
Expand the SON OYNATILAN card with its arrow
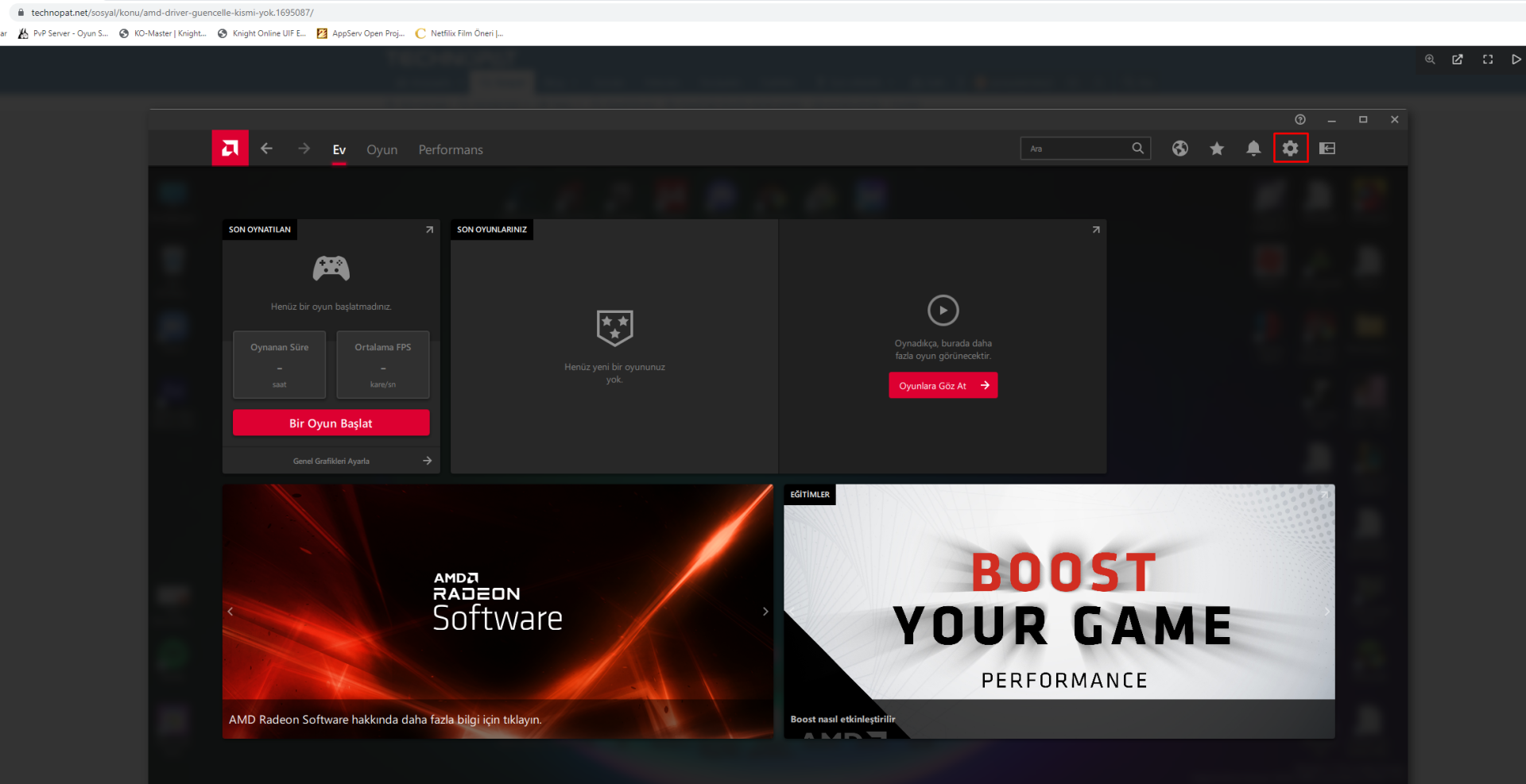tap(429, 230)
